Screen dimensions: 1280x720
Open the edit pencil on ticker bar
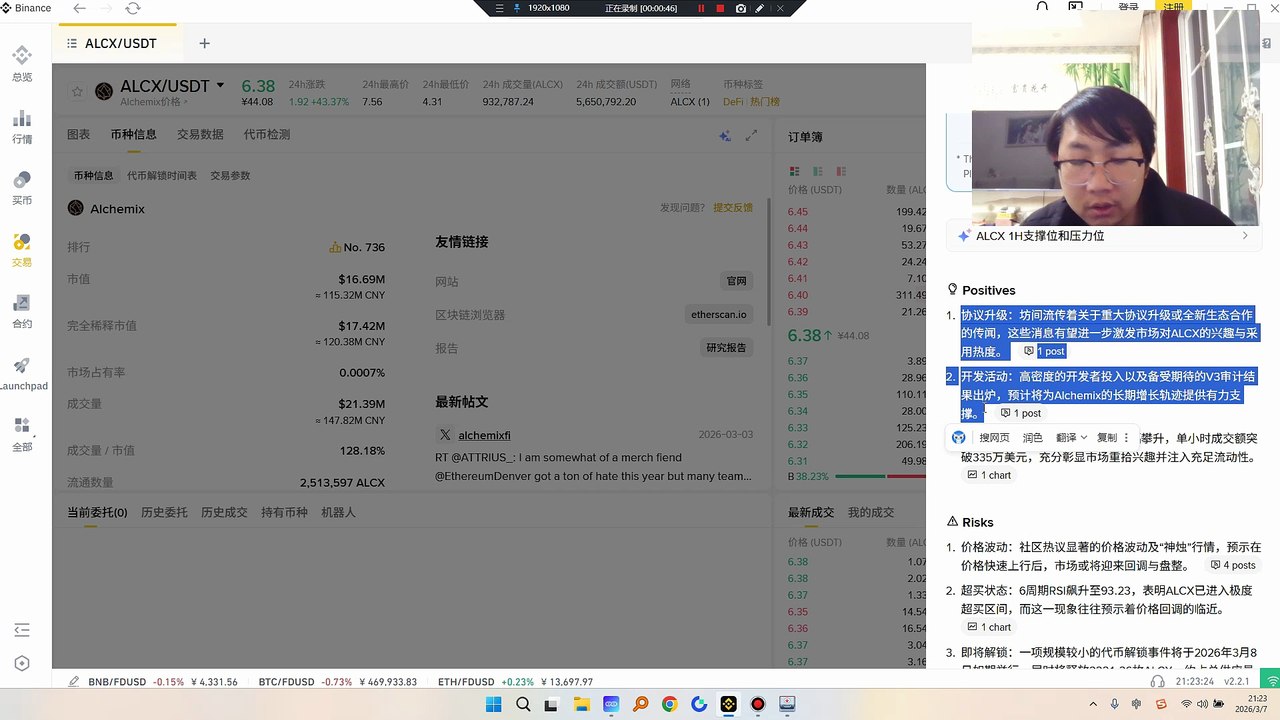[x=74, y=682]
